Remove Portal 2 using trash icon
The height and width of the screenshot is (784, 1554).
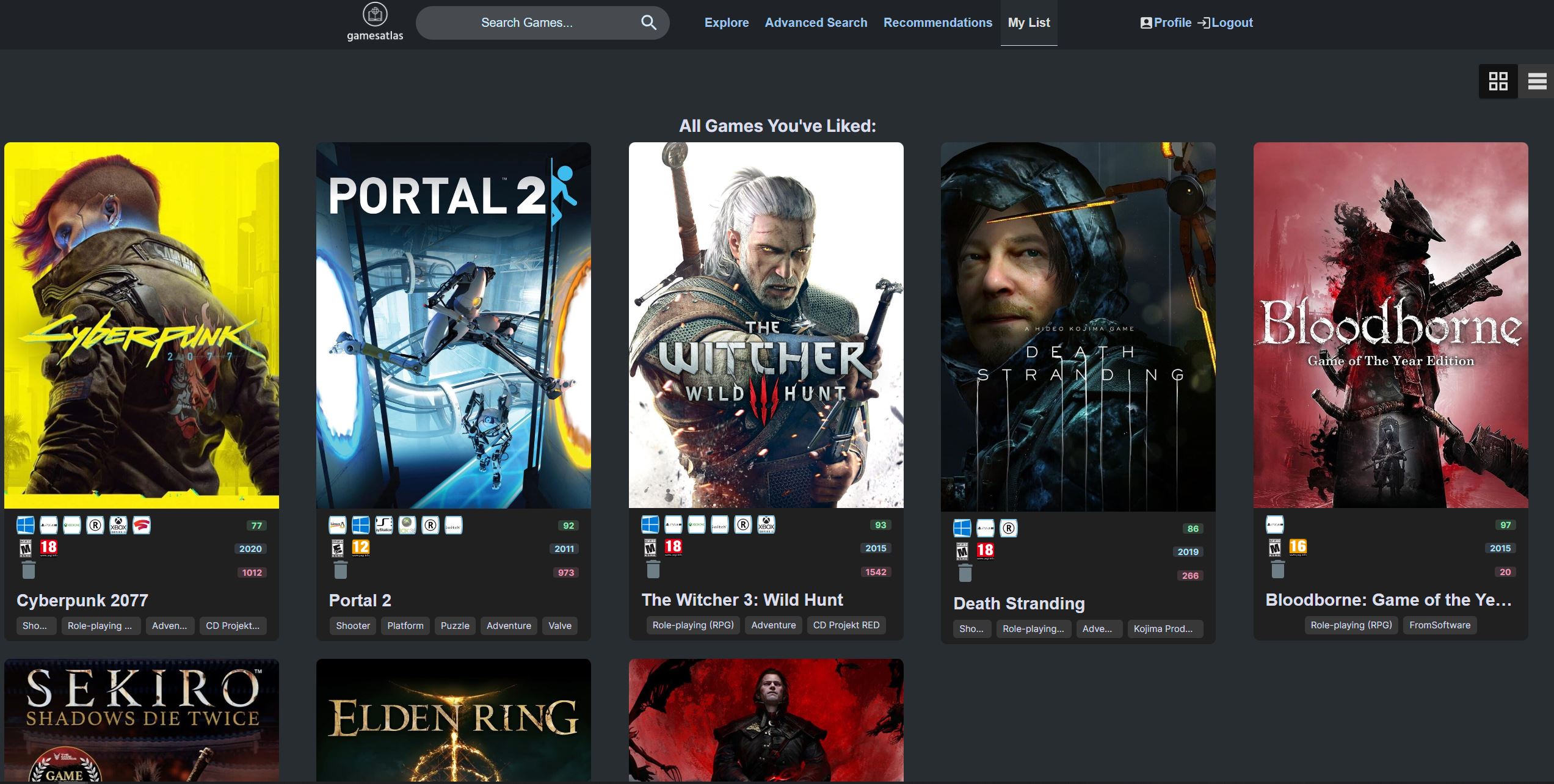tap(341, 570)
